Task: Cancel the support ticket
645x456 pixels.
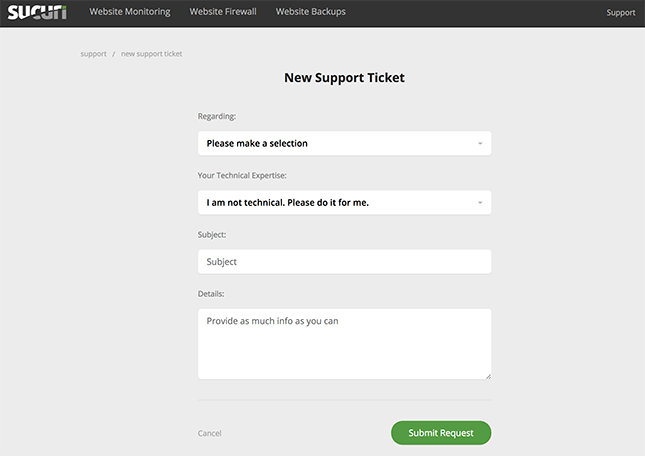Action: 209,433
